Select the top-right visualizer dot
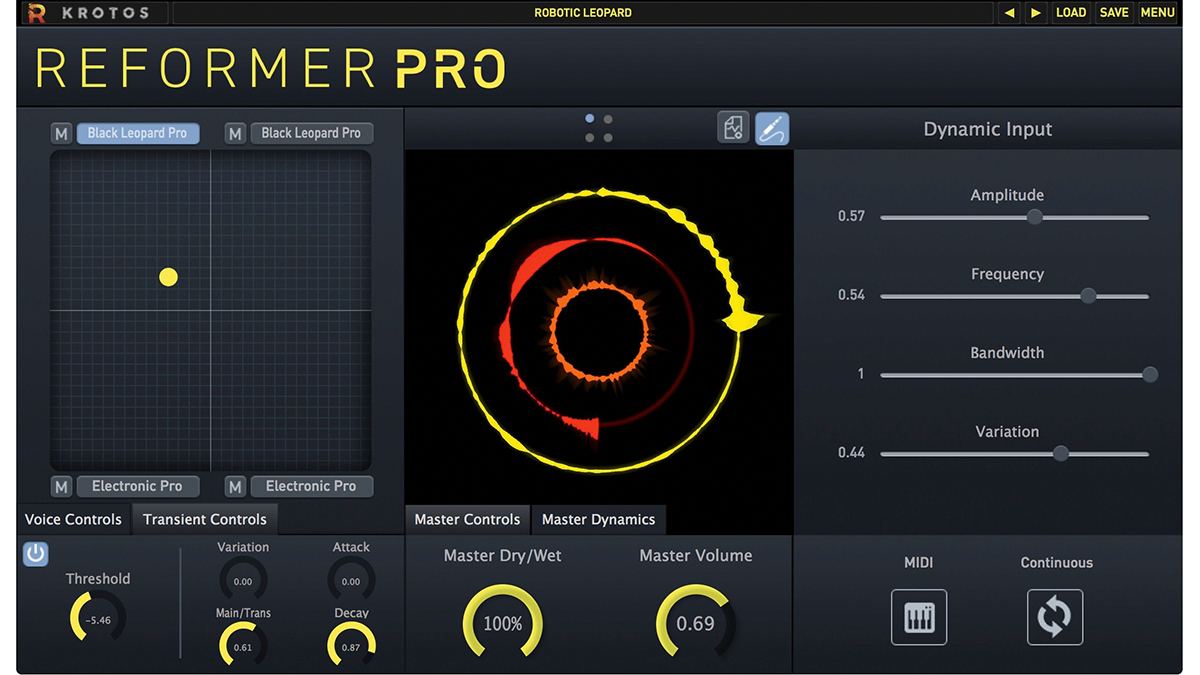The height and width of the screenshot is (675, 1200). pos(608,119)
